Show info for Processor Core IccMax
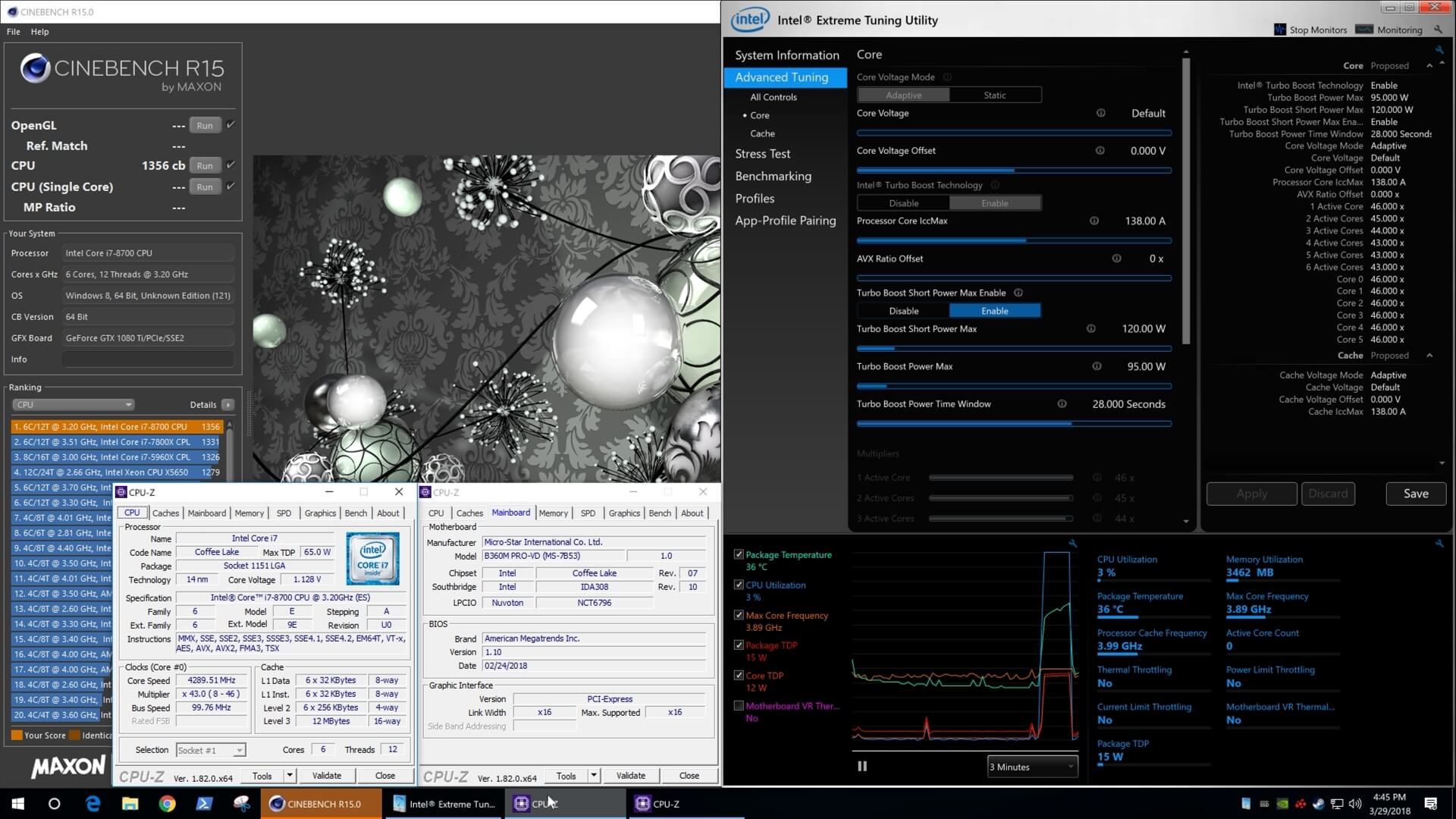Viewport: 1456px width, 819px height. coord(1094,221)
